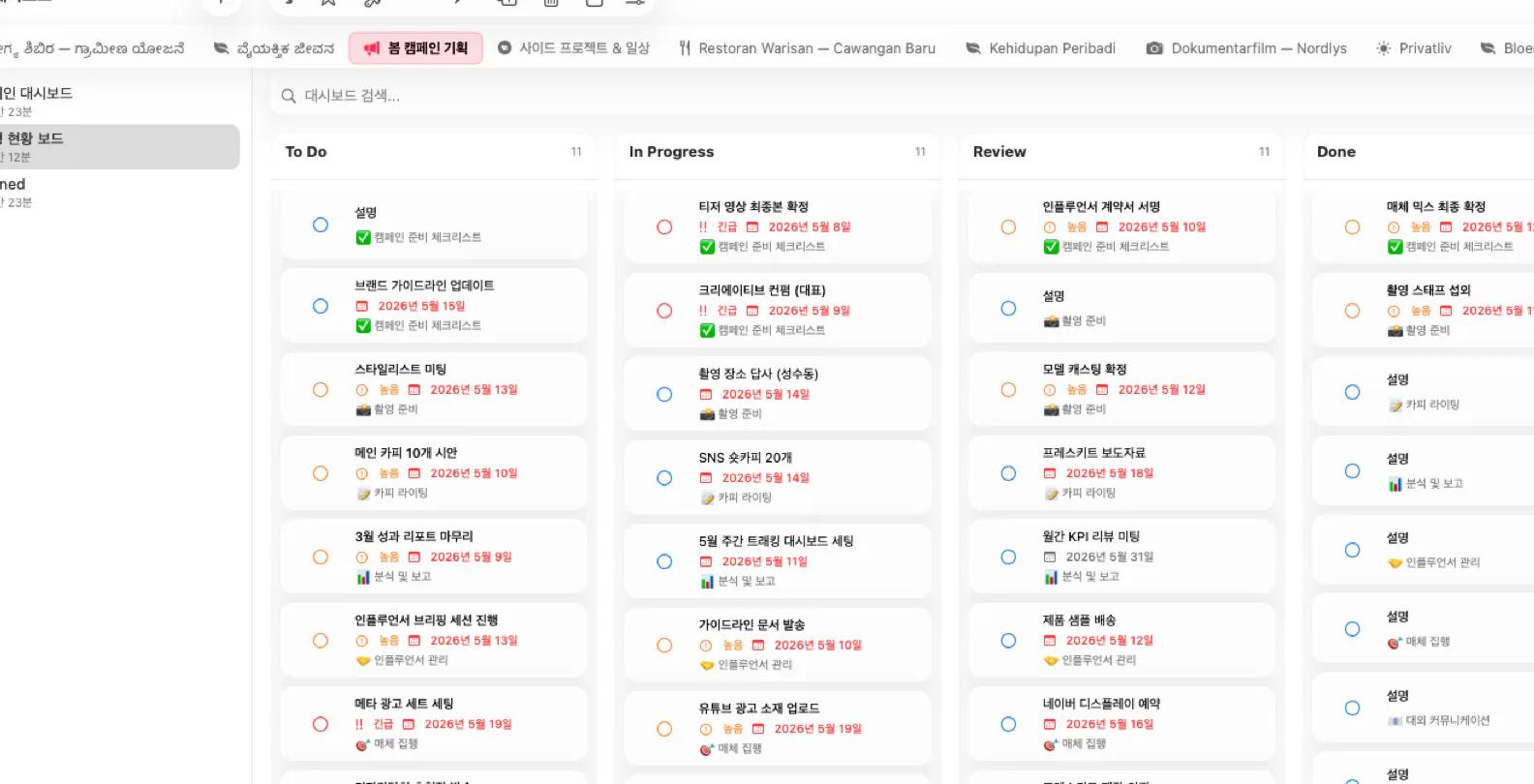Open the 인플루언서 브리핑 세션 진행 card title
This screenshot has height=784, width=1534.
(x=426, y=620)
